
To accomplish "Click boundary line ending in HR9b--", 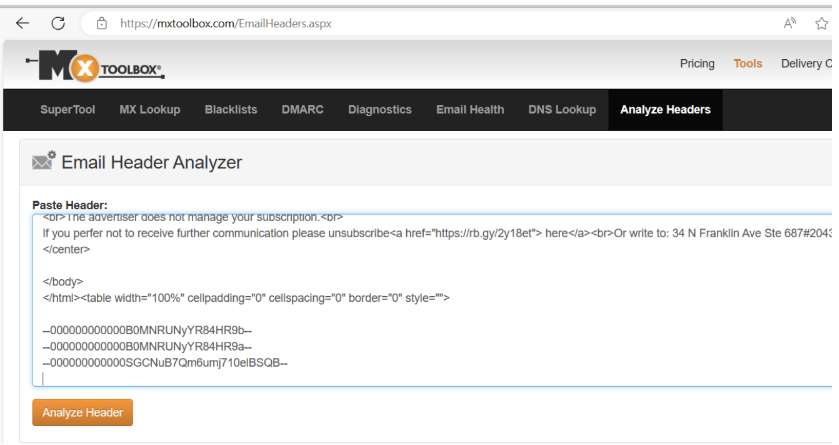I will (x=147, y=331).
